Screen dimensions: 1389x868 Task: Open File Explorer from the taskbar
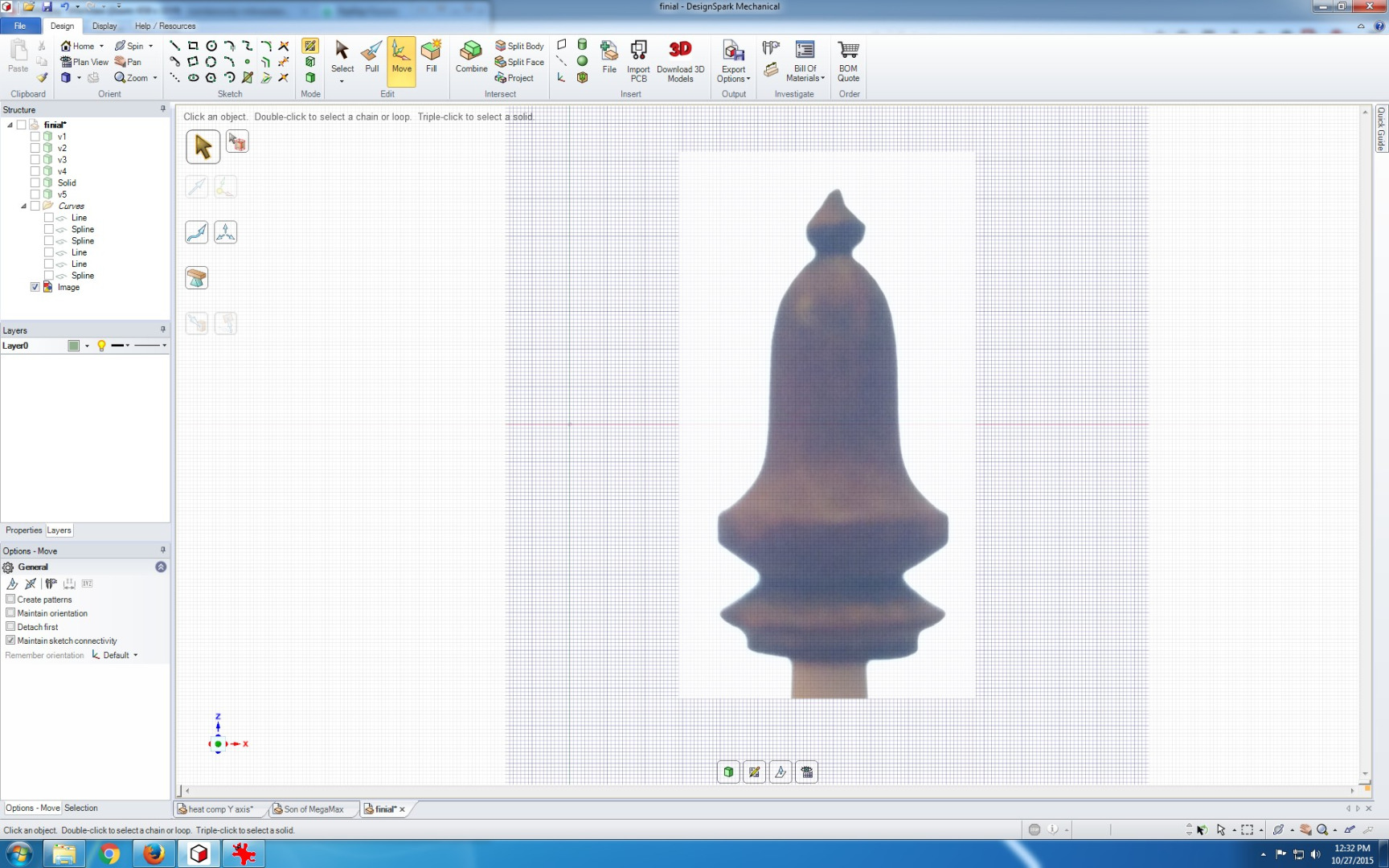click(64, 854)
